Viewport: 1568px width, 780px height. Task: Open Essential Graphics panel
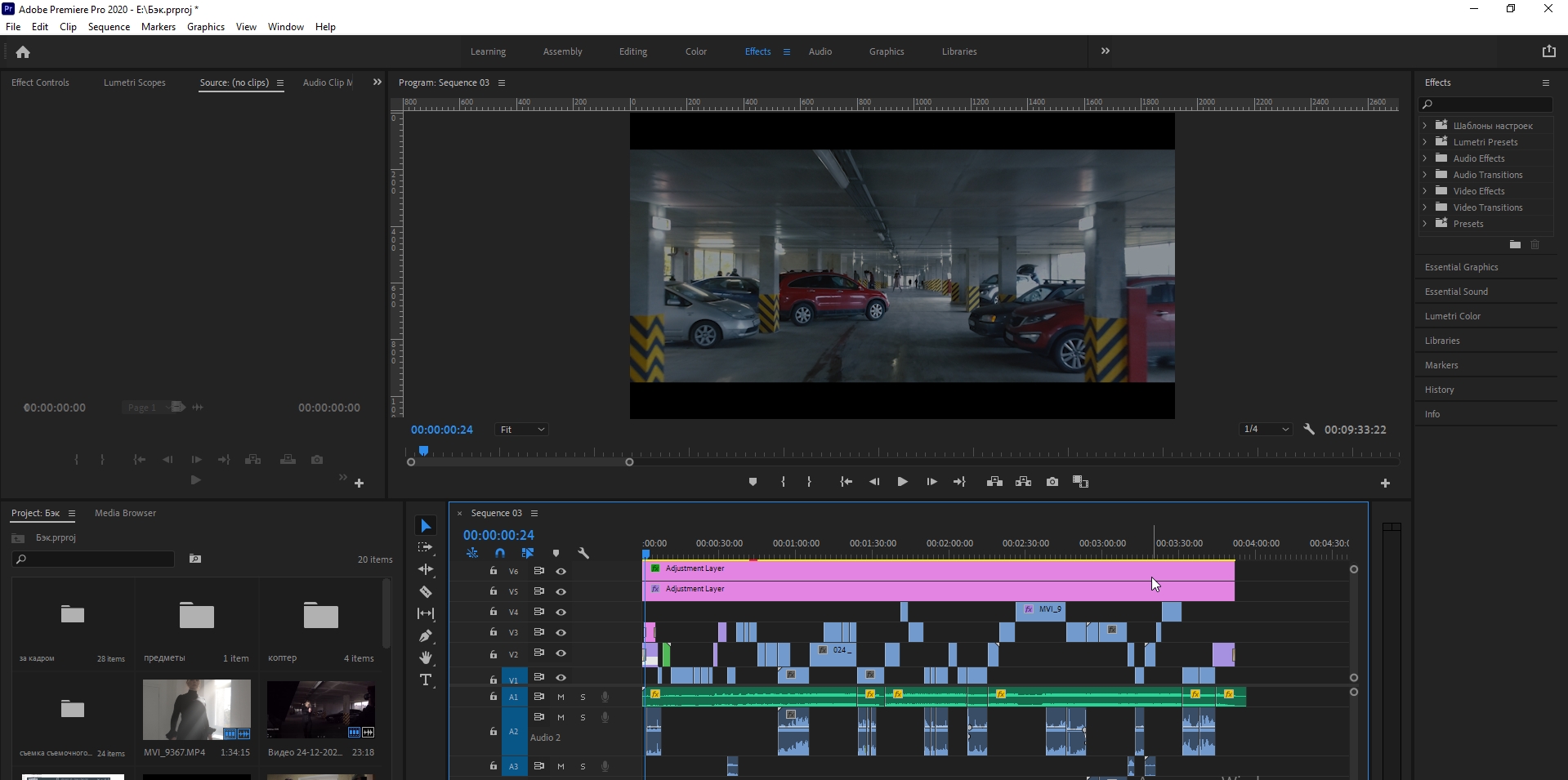pyautogui.click(x=1461, y=267)
